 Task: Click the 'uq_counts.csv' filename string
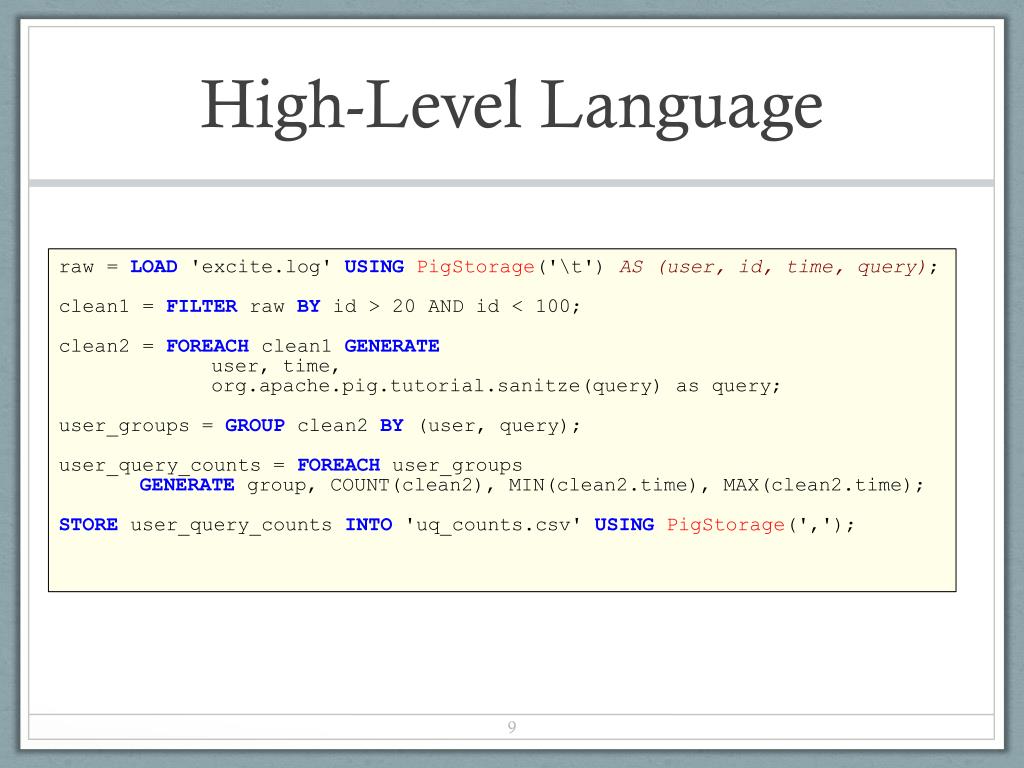493,525
